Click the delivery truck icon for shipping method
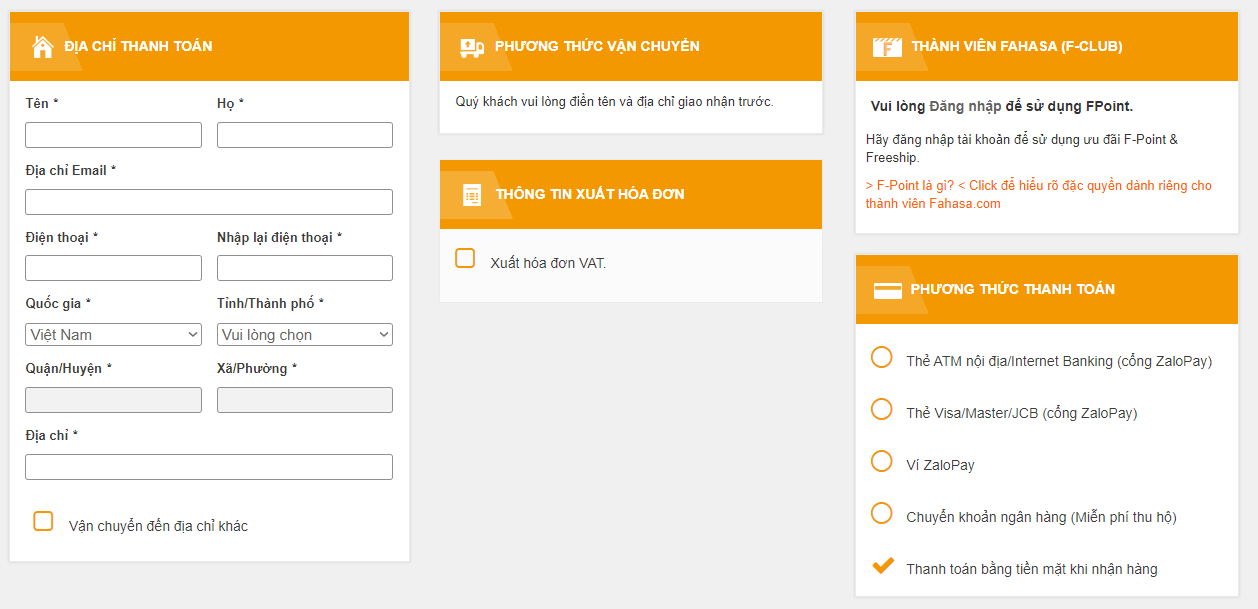The height and width of the screenshot is (609, 1258). (471, 47)
